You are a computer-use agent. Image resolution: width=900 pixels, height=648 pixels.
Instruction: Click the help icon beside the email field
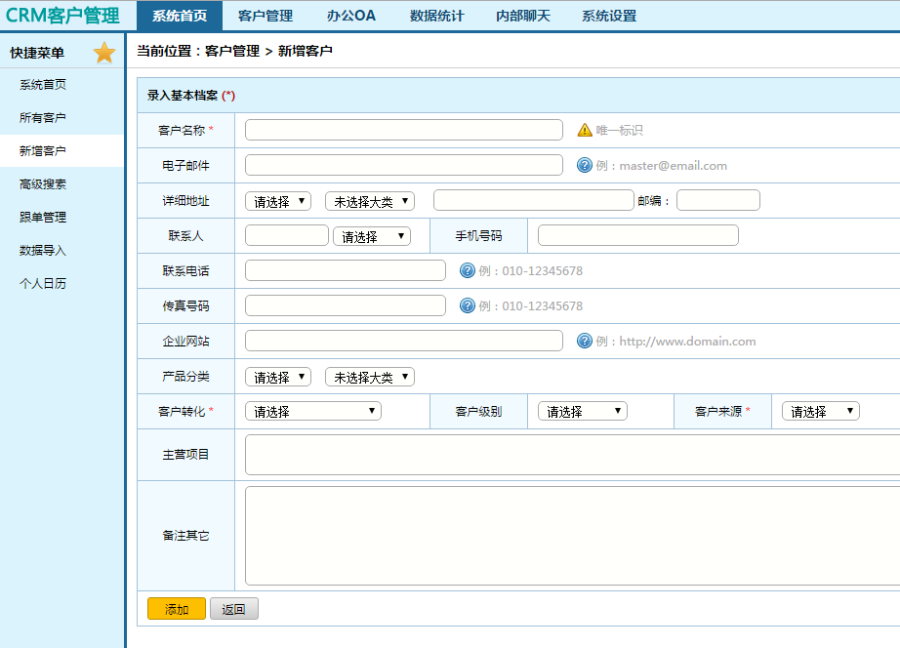tap(583, 165)
